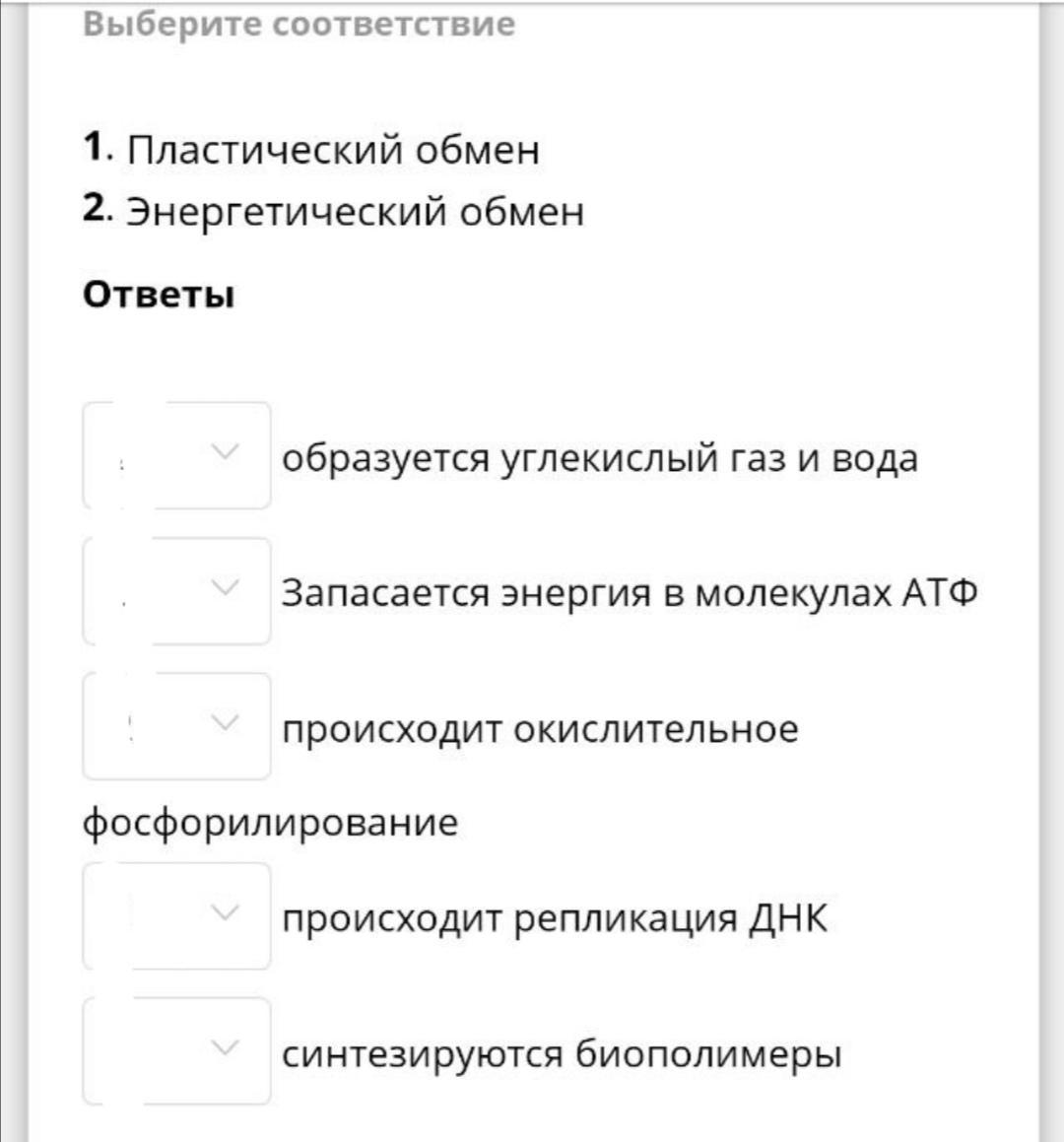This screenshot has width=1064, height=1142.
Task: Click chevron arrow beside carbon dioxide statement
Action: pyautogui.click(x=225, y=451)
